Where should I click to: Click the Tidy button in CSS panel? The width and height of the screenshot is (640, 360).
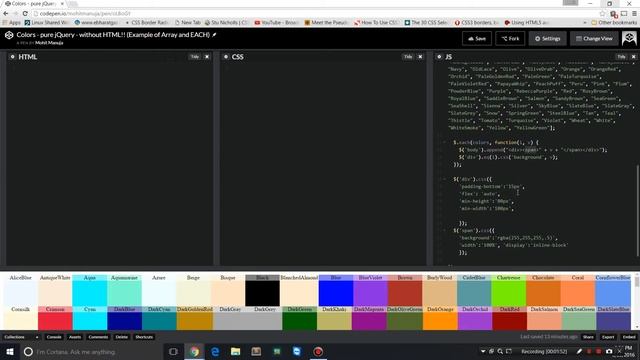408,57
